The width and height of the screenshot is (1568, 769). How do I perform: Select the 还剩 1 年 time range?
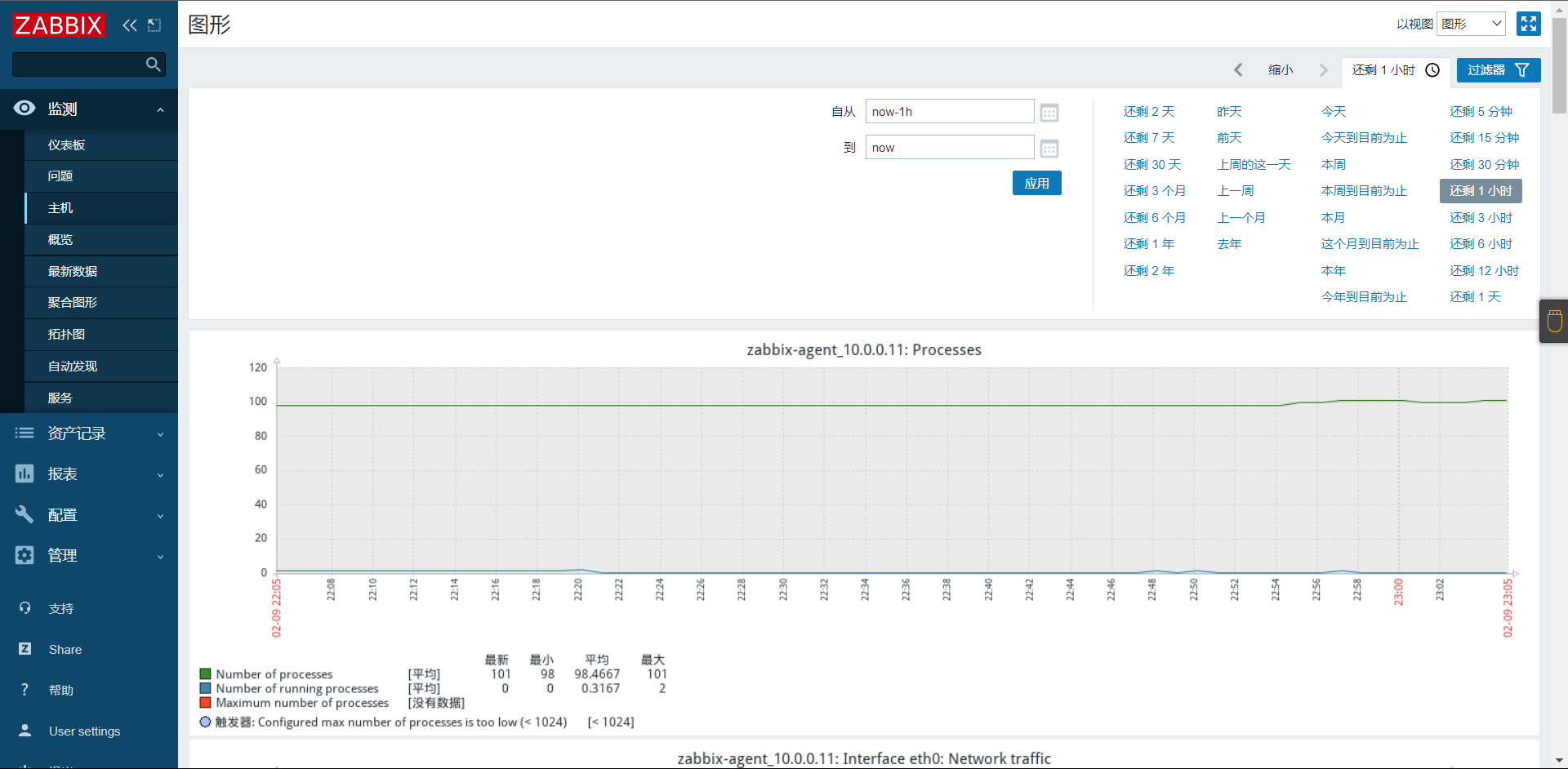[1149, 243]
